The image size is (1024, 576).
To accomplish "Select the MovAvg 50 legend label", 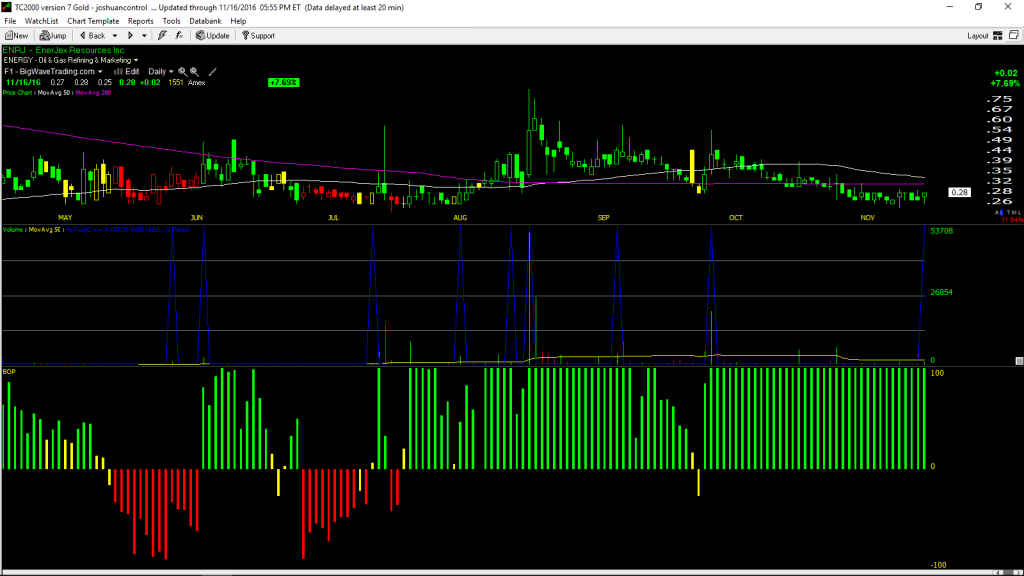I will [x=54, y=93].
